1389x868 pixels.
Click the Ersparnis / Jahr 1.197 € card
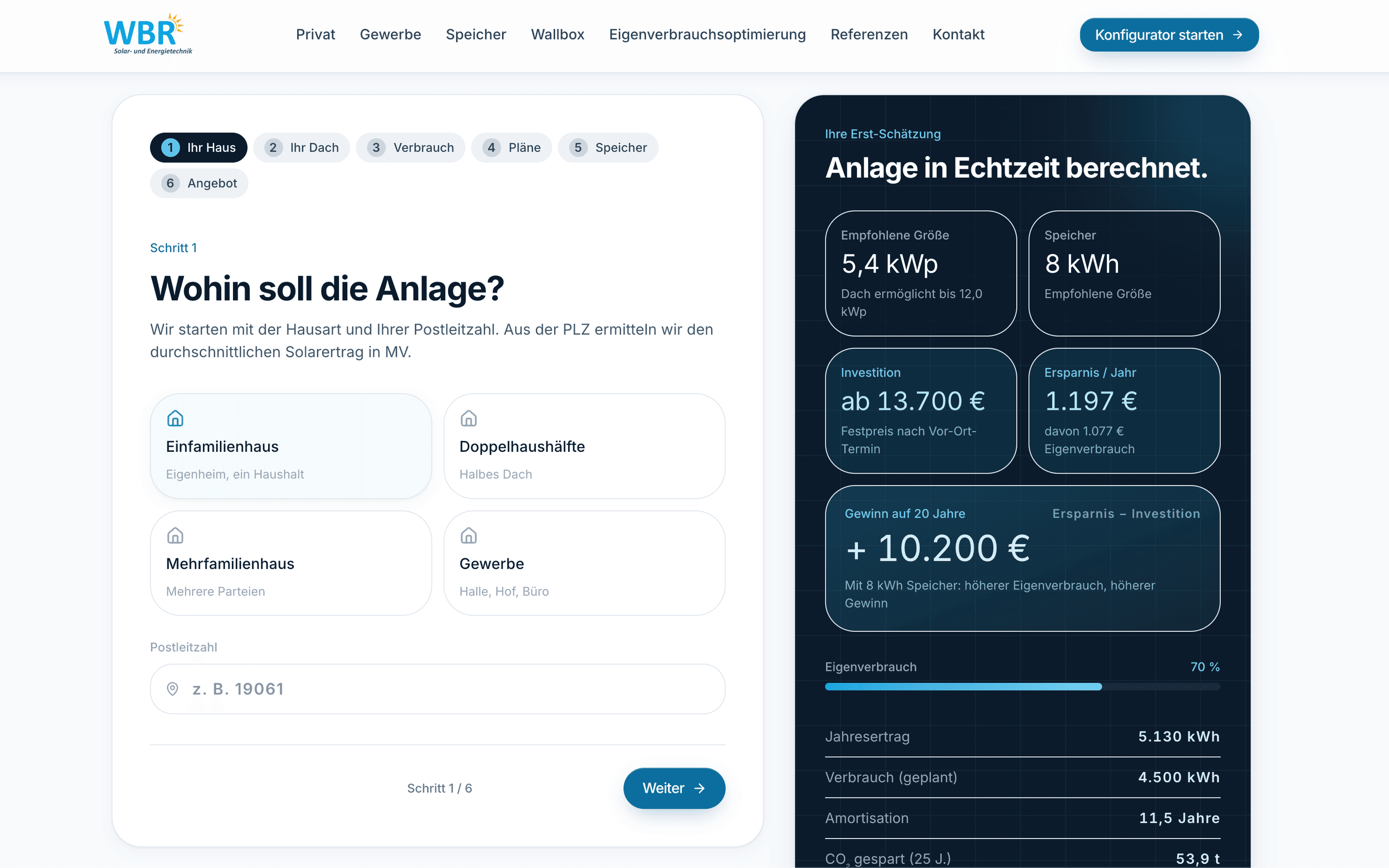1124,411
